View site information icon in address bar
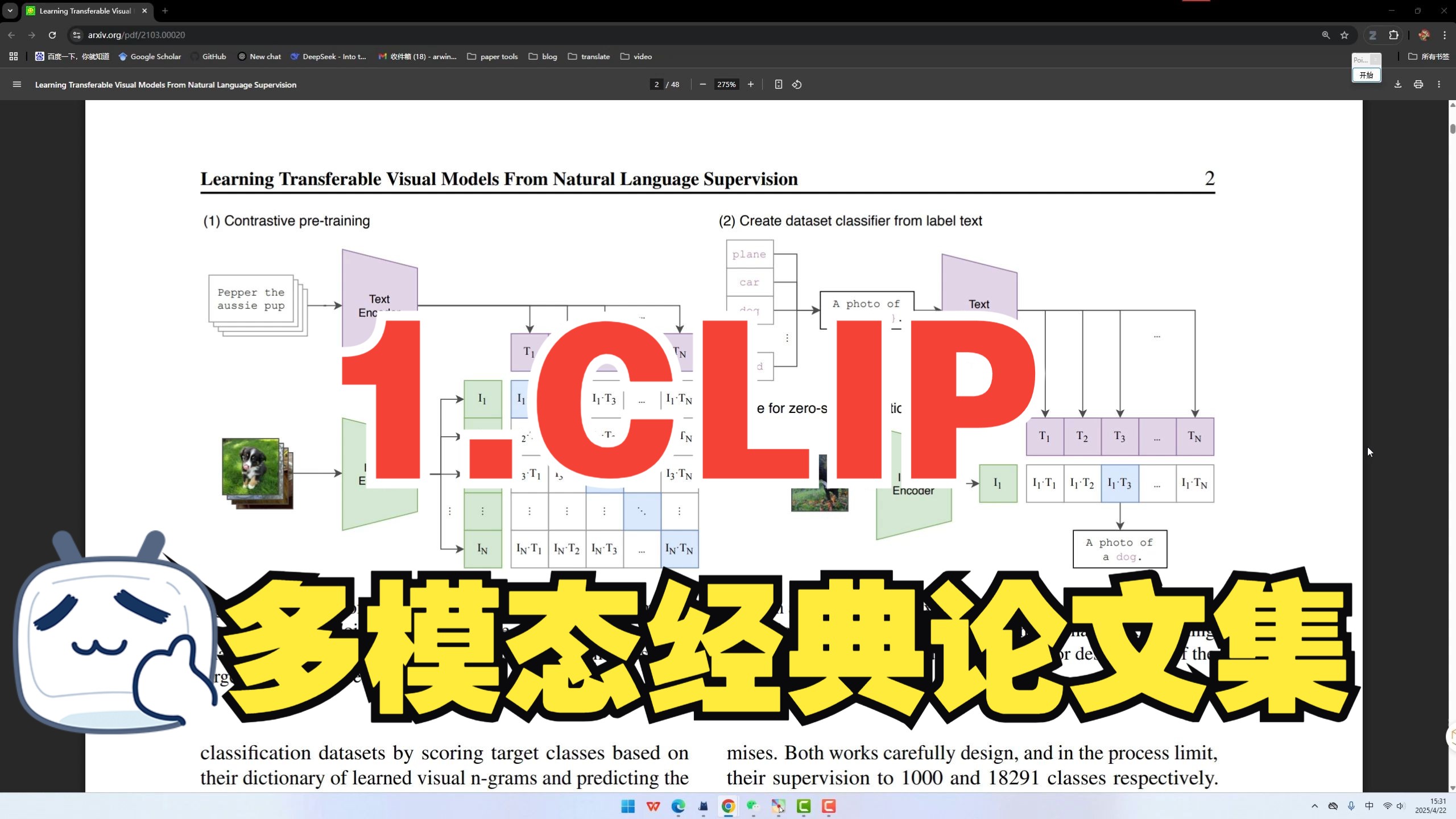 tap(77, 35)
